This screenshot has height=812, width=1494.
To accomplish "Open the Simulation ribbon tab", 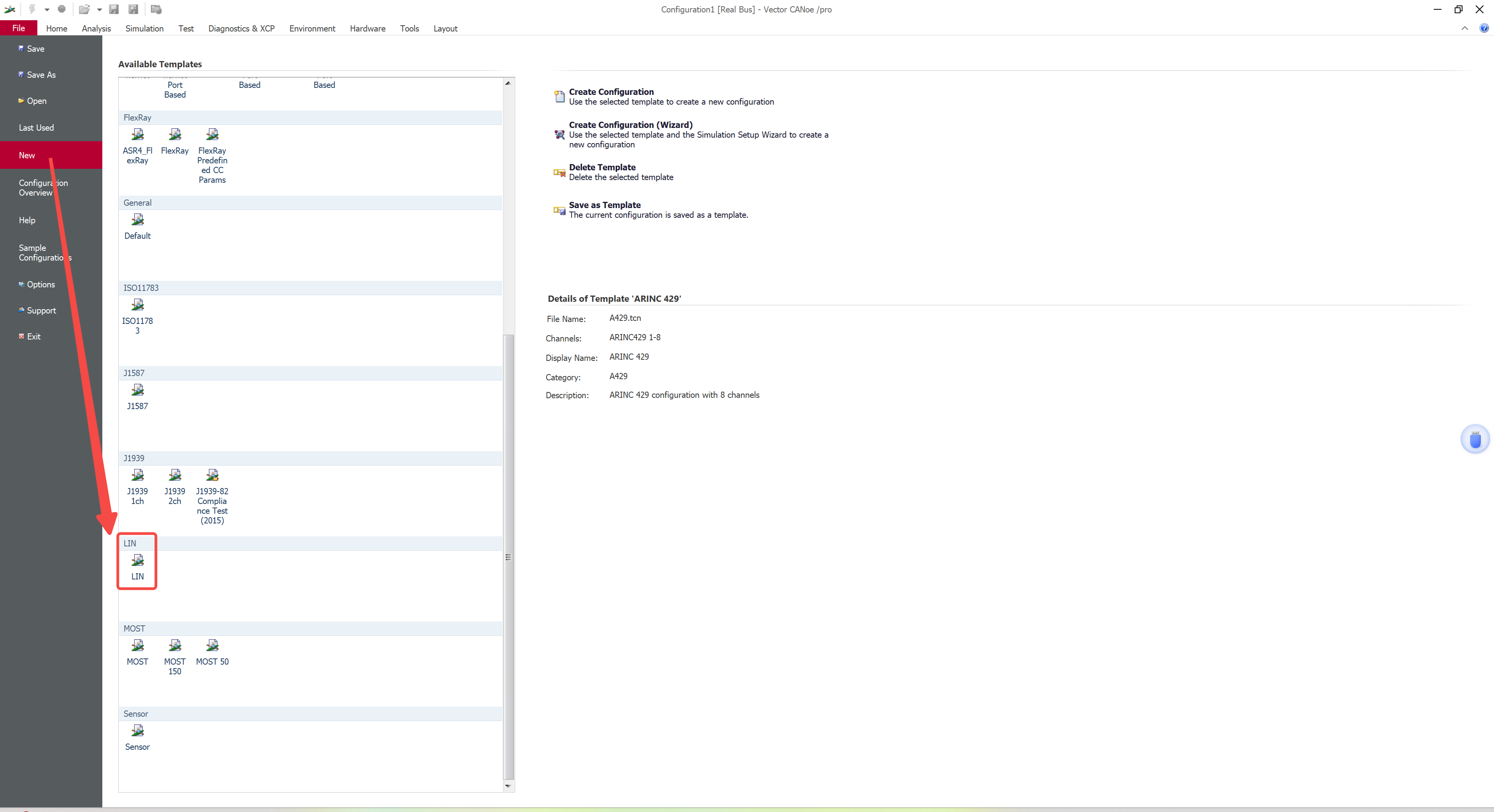I will coord(144,28).
